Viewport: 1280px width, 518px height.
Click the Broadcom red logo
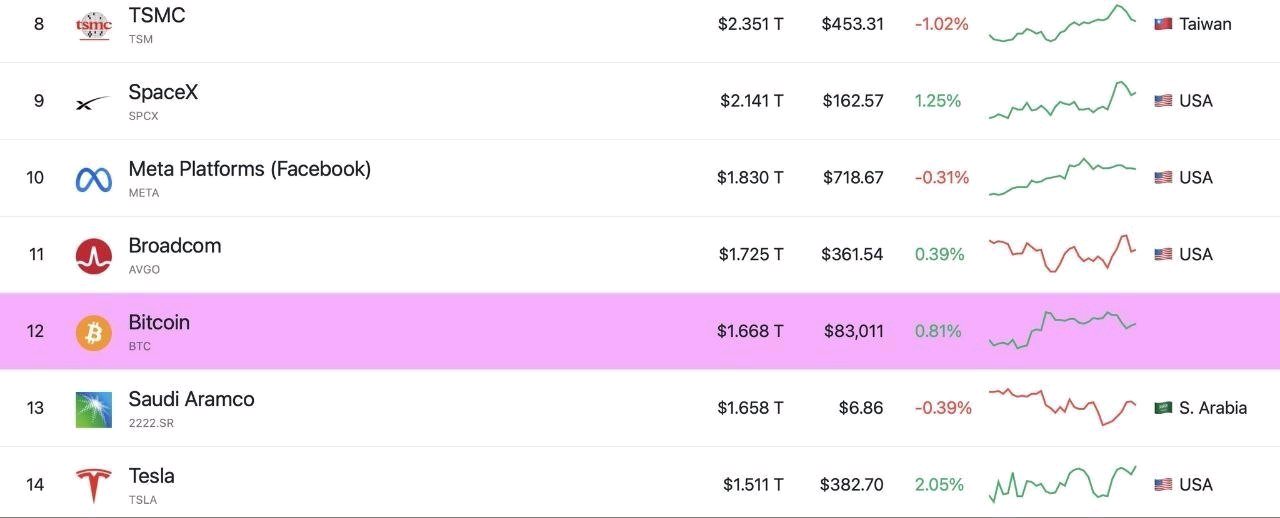94,256
